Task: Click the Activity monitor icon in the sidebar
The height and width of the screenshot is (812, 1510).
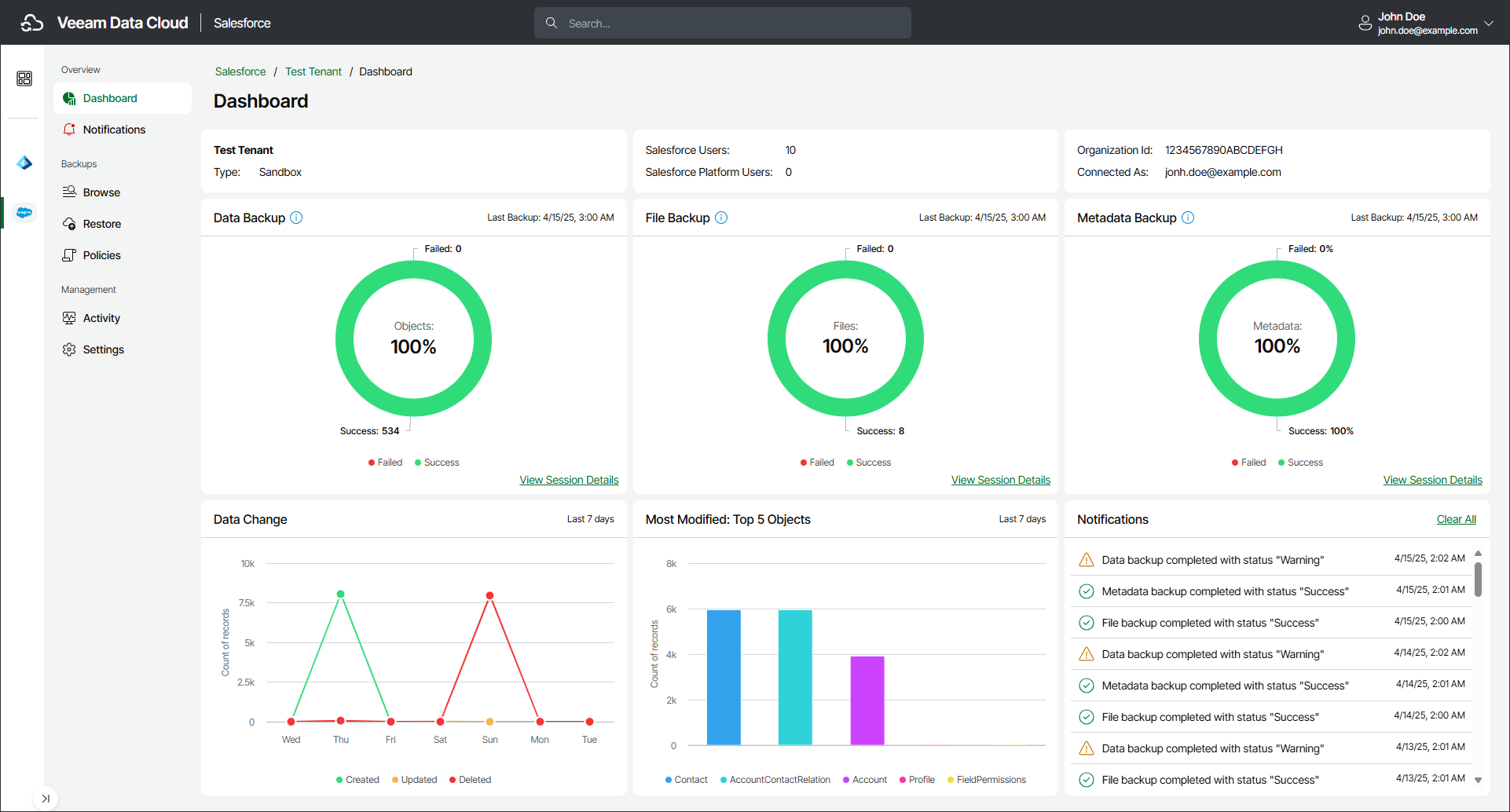Action: pos(69,318)
